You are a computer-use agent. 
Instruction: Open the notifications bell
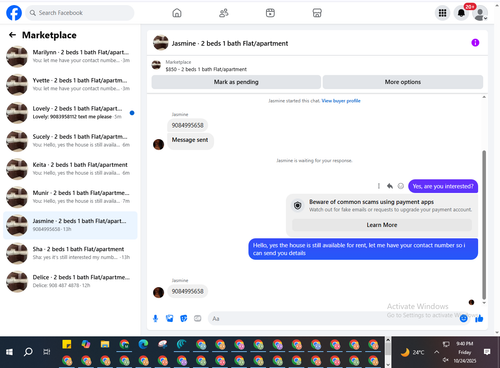point(461,13)
